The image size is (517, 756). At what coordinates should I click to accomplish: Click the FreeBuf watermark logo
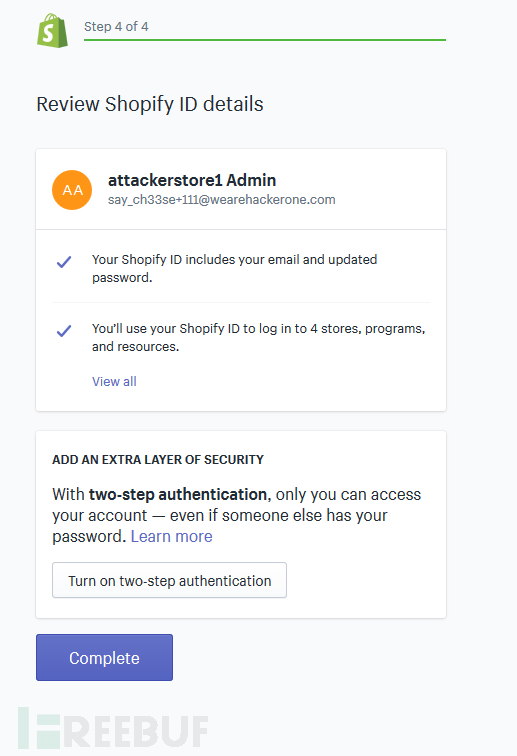tap(113, 728)
